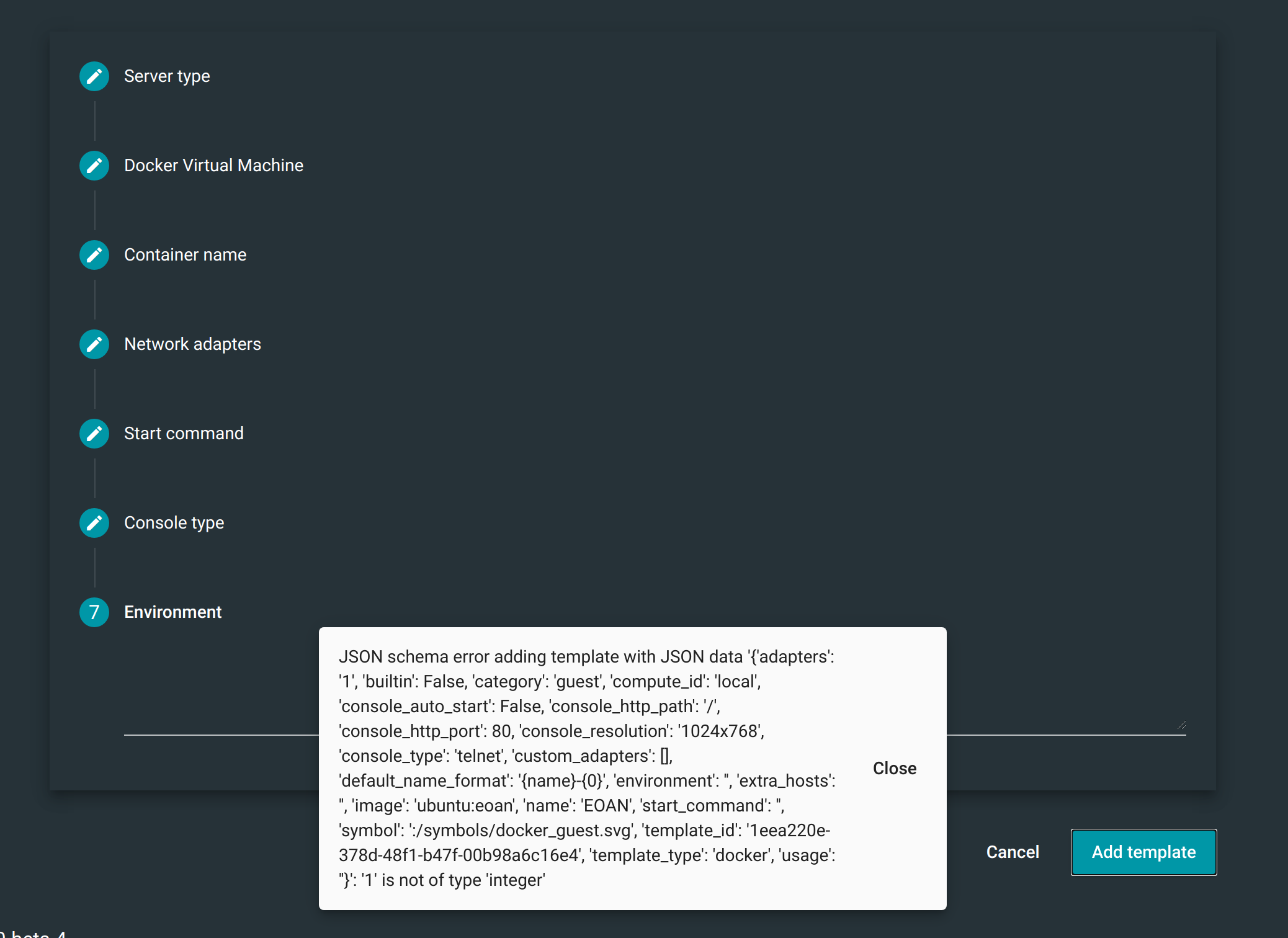Close the JSON schema error dialog

click(894, 768)
